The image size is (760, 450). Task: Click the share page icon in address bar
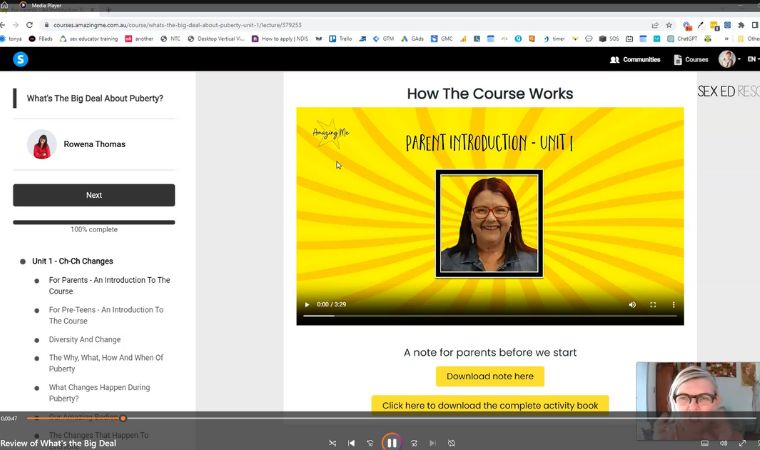click(x=655, y=25)
